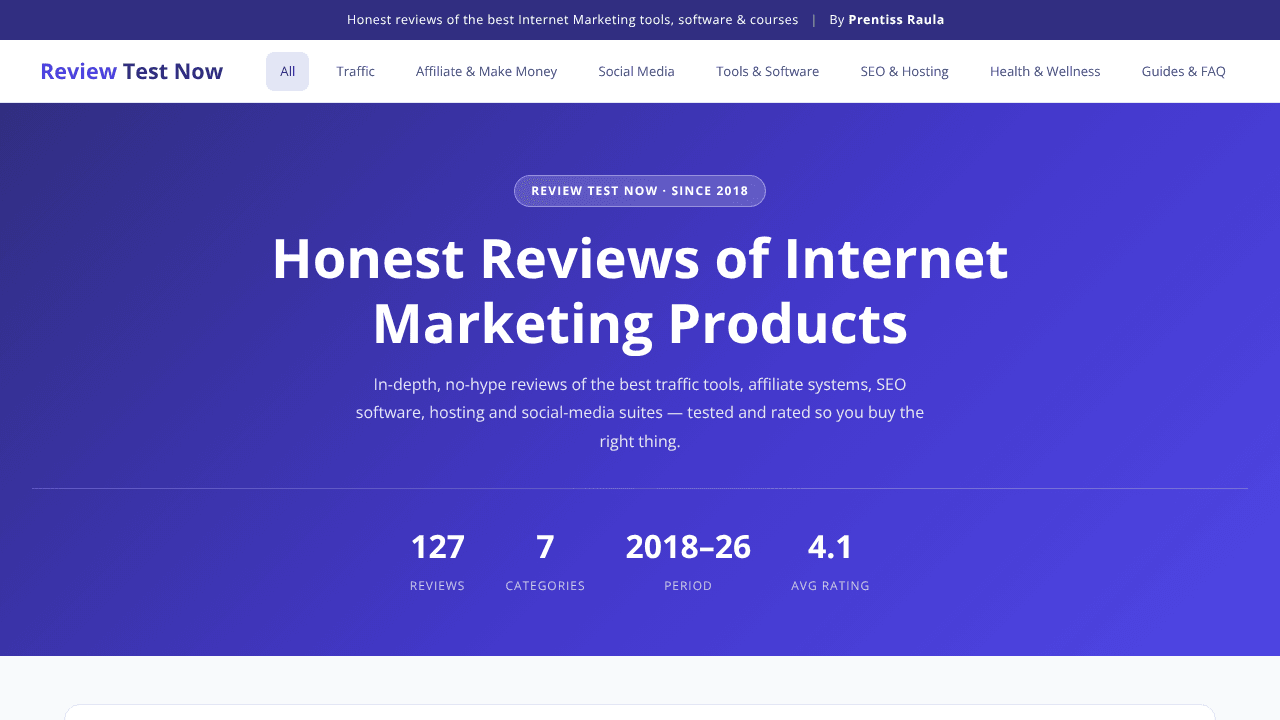Click the Review Test Now Since 2018 badge
1280x720 pixels.
[x=640, y=191]
